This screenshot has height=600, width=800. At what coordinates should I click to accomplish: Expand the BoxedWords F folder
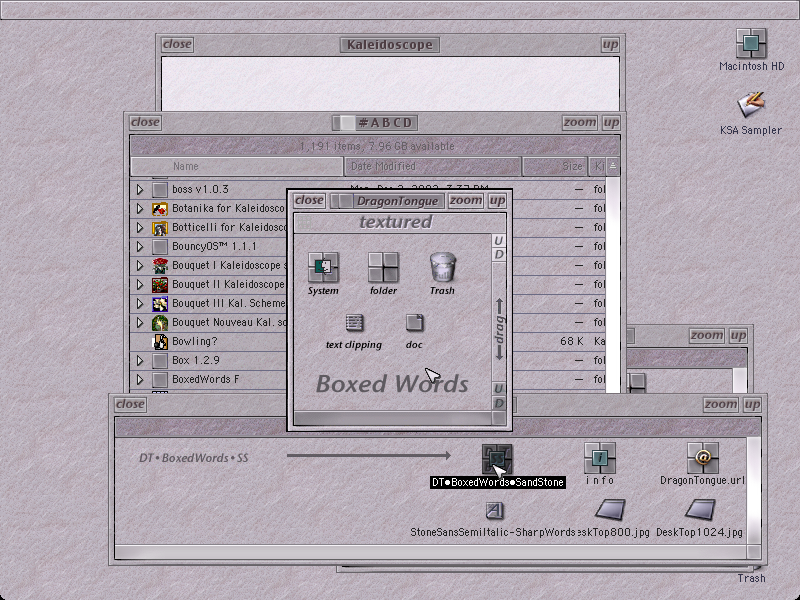pos(140,380)
